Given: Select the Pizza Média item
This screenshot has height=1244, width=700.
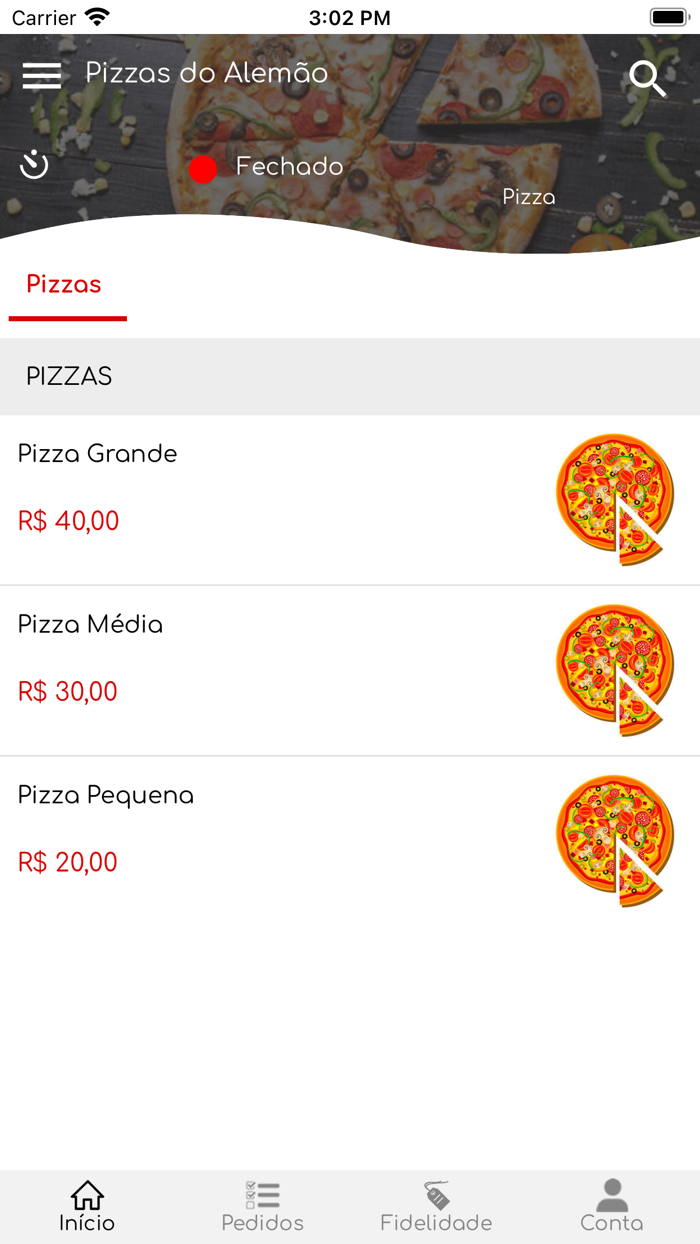Looking at the screenshot, I should 90,624.
